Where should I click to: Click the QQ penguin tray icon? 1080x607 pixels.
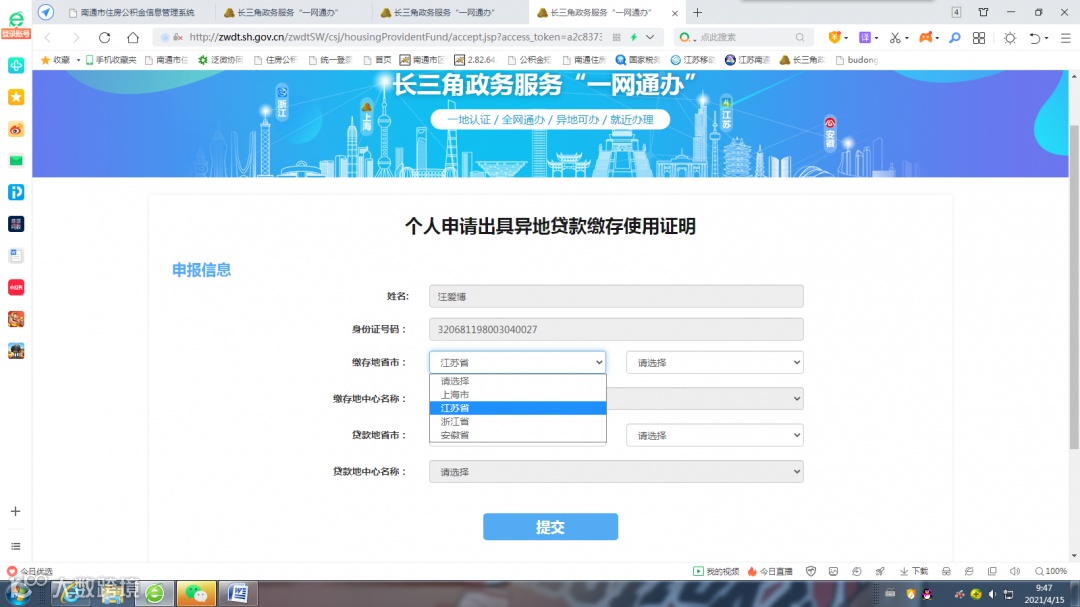927,594
